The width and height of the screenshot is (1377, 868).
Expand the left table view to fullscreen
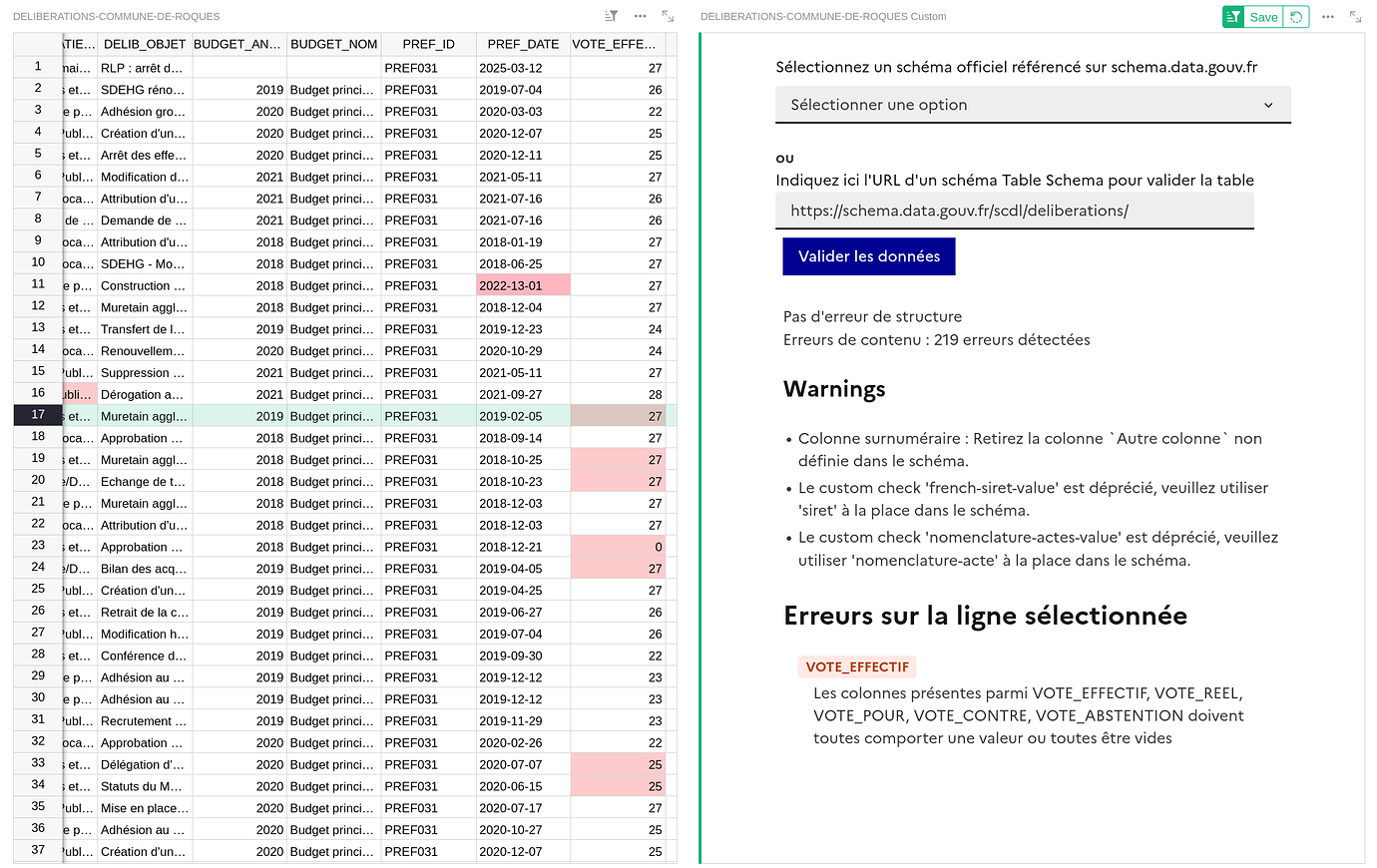tap(667, 16)
